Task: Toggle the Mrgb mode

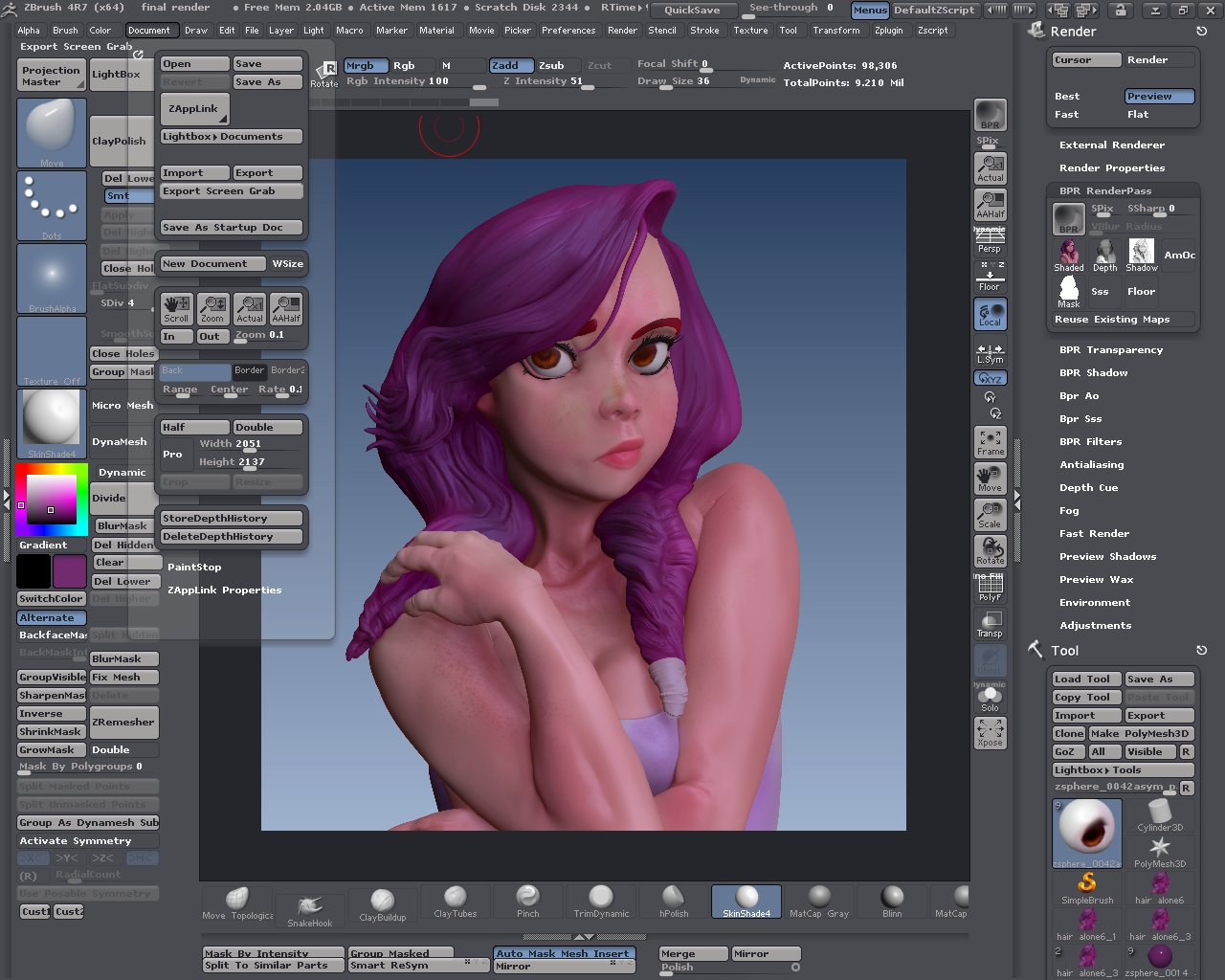Action: (x=366, y=66)
